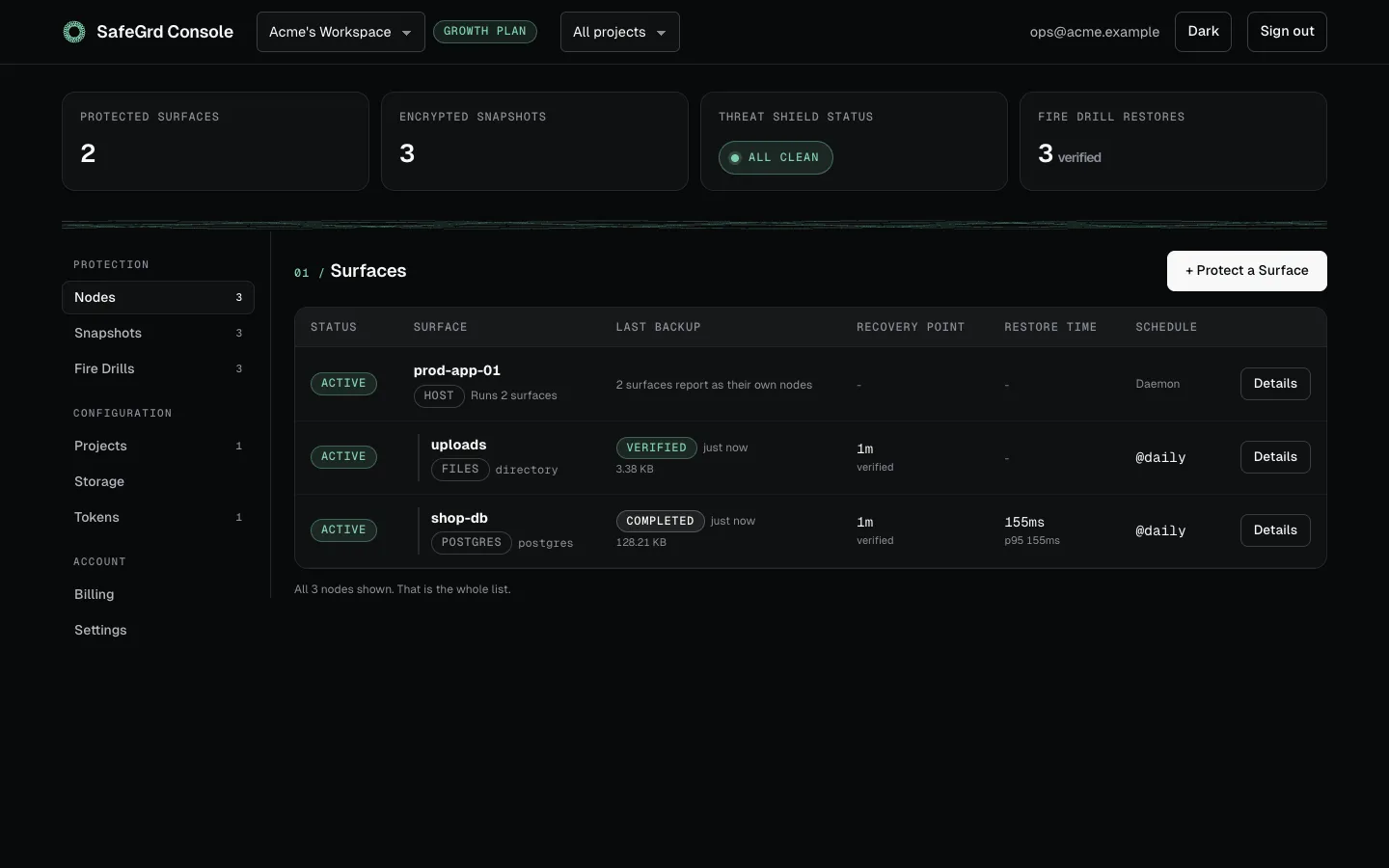This screenshot has width=1389, height=868.
Task: Open Details for the shop-db surface
Action: [1275, 530]
